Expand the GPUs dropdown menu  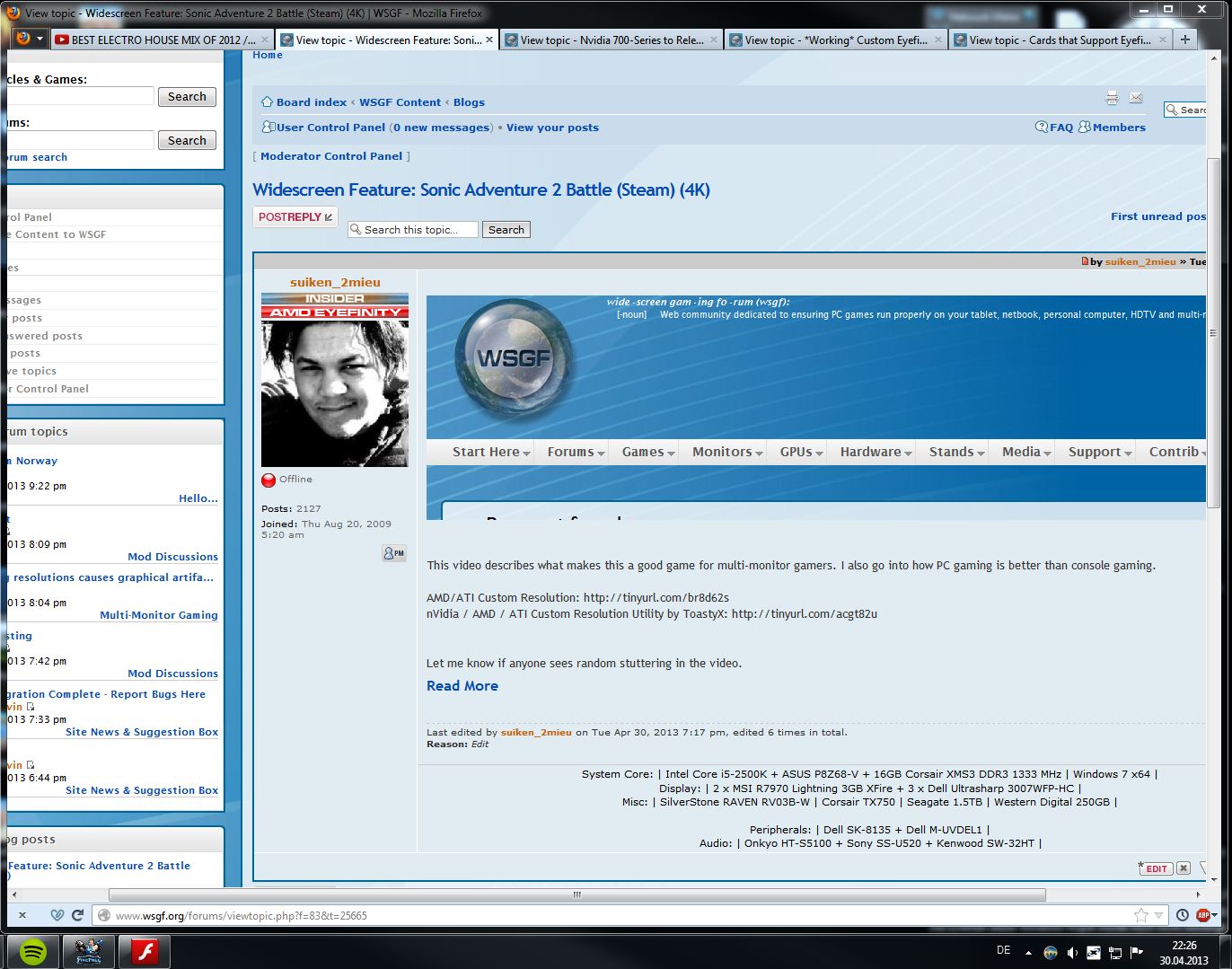click(x=801, y=452)
